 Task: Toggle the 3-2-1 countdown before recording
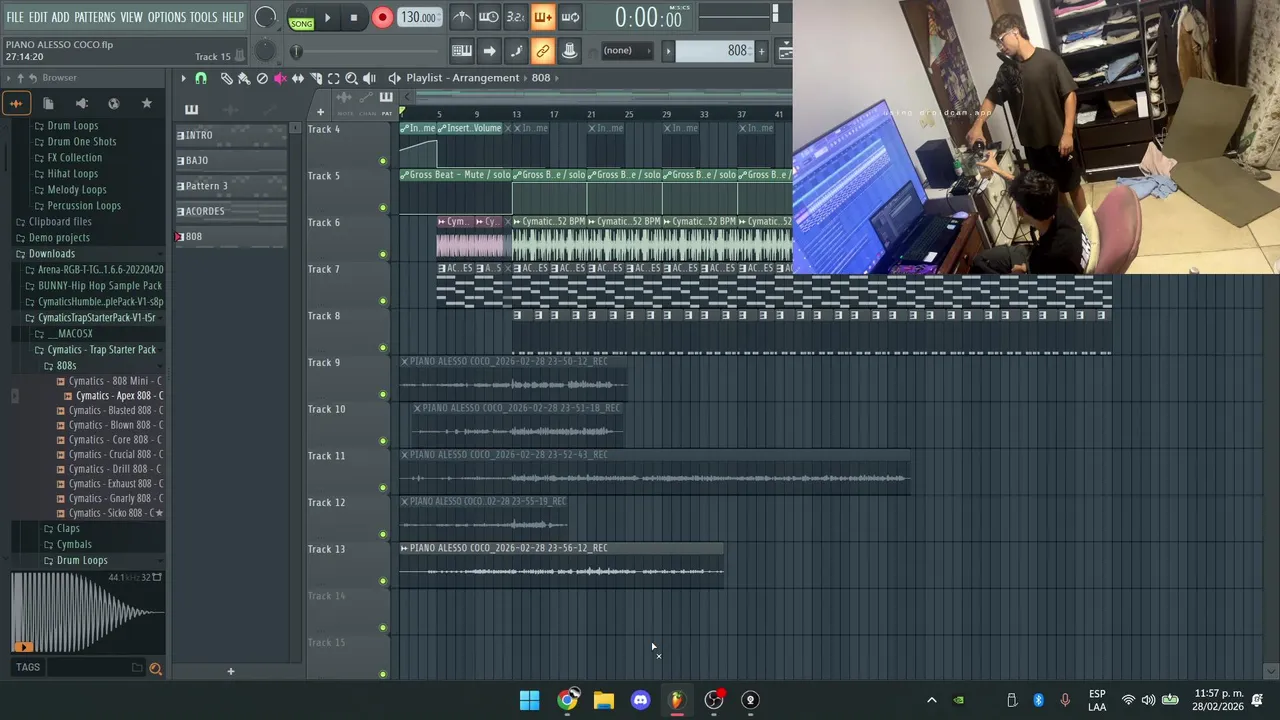click(516, 17)
